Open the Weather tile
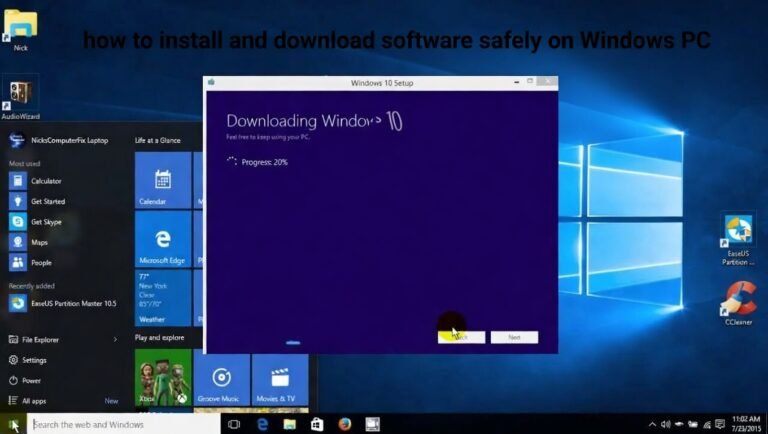 pyautogui.click(x=163, y=298)
